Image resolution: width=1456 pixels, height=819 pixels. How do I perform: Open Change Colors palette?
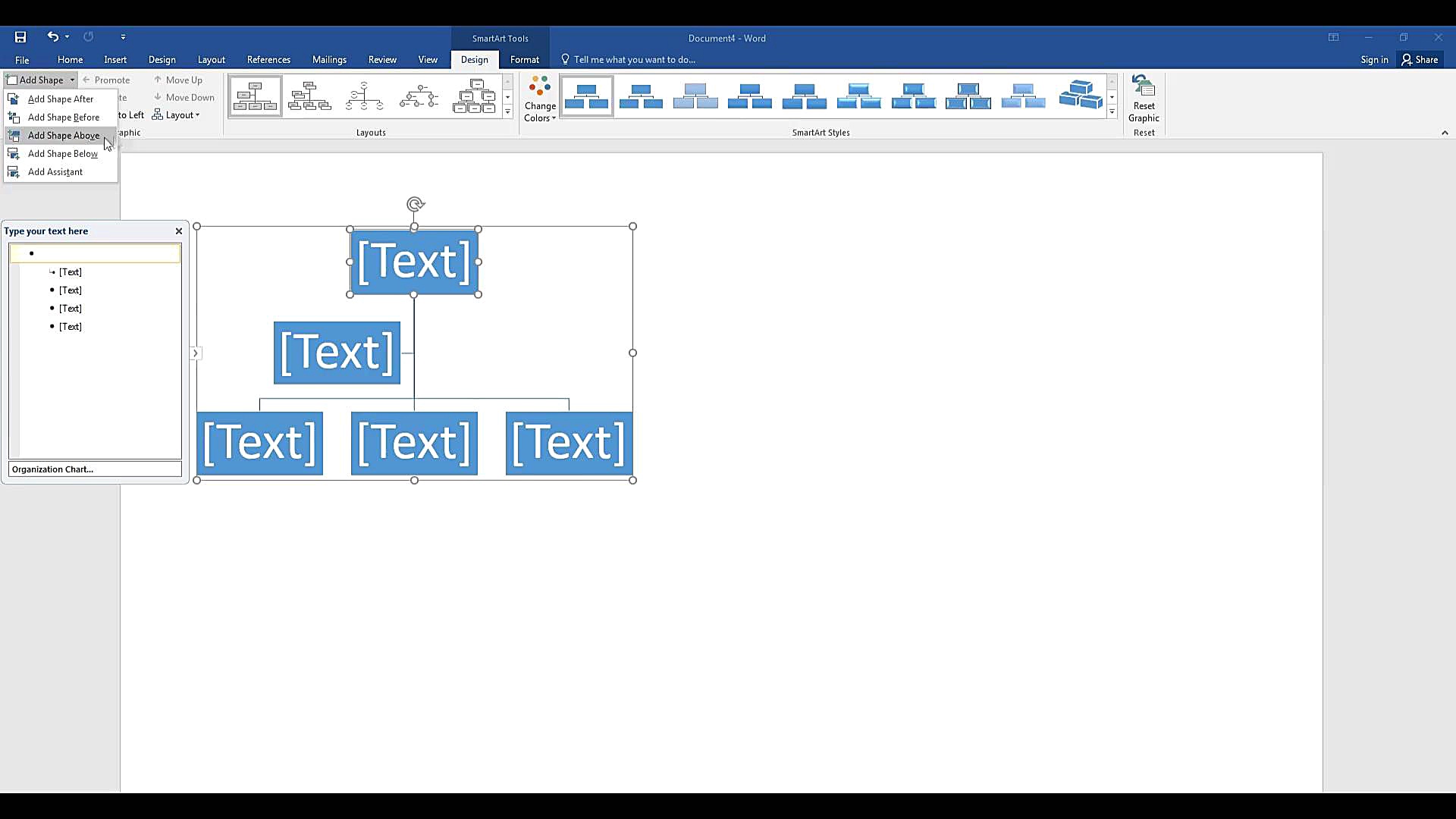[539, 99]
